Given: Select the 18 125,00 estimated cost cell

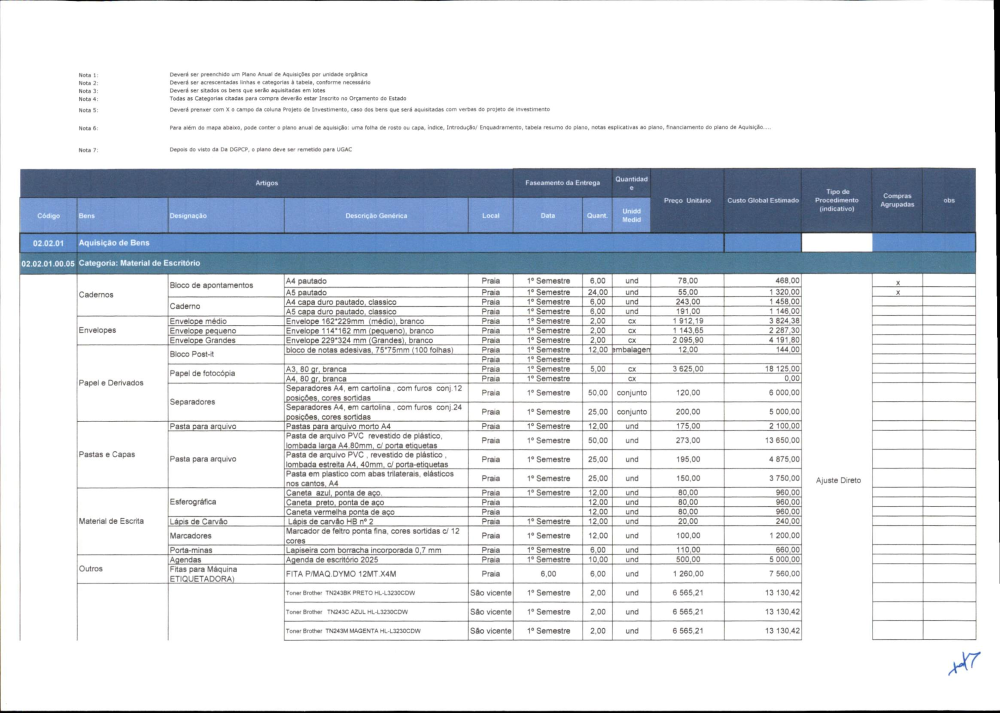Looking at the screenshot, I should coord(779,369).
